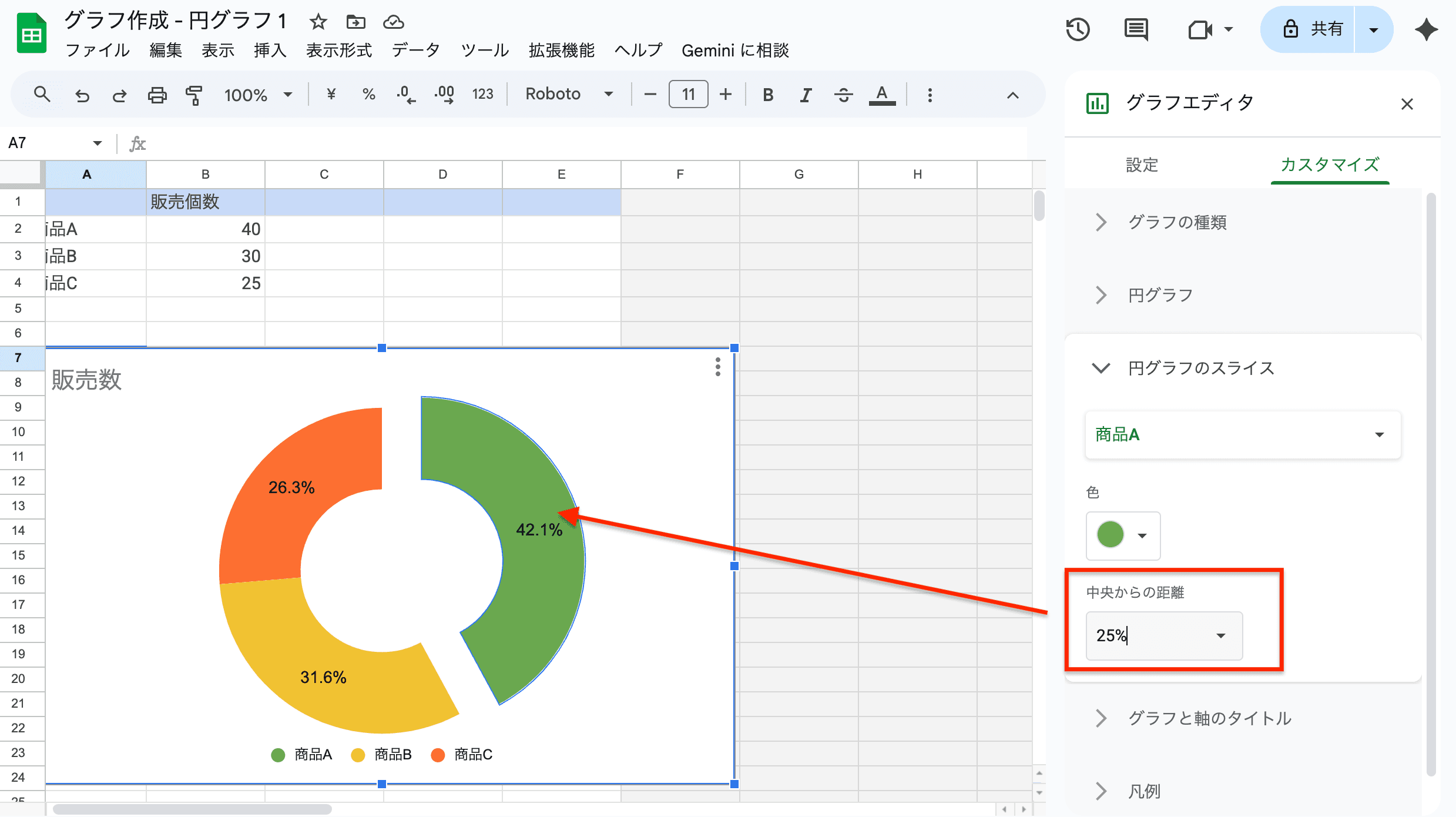Click the font size input field
1456x817 pixels.
[688, 95]
